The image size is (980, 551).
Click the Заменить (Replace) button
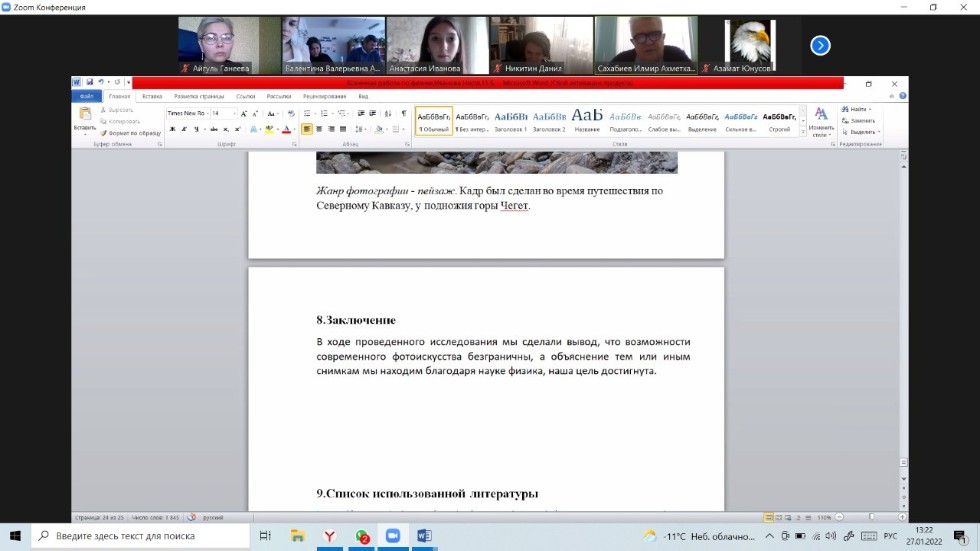pyautogui.click(x=858, y=120)
